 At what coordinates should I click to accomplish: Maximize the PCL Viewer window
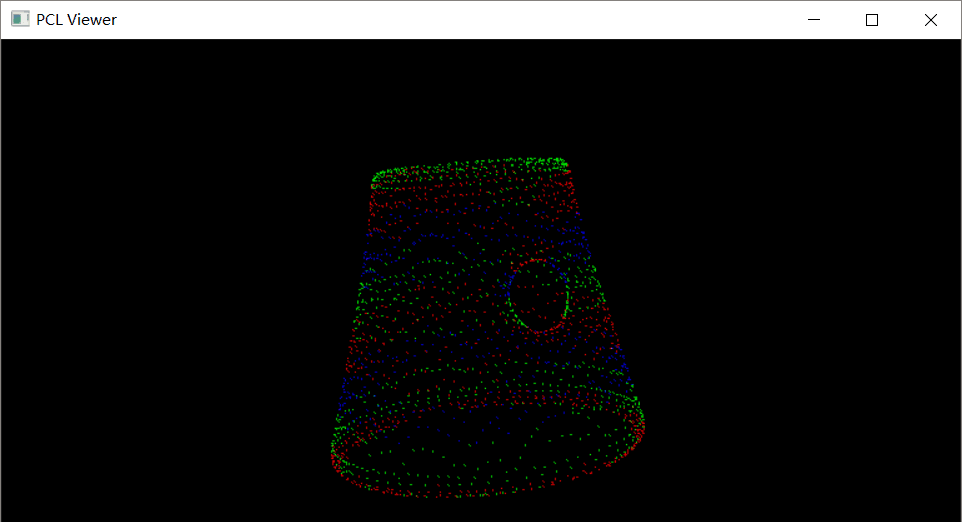(x=871, y=20)
